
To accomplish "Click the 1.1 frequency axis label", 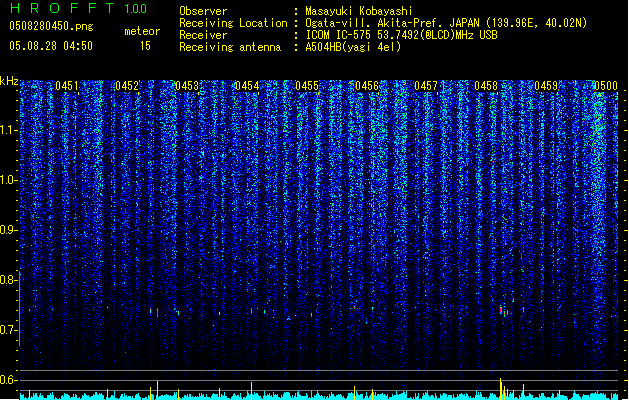I will tap(9, 130).
